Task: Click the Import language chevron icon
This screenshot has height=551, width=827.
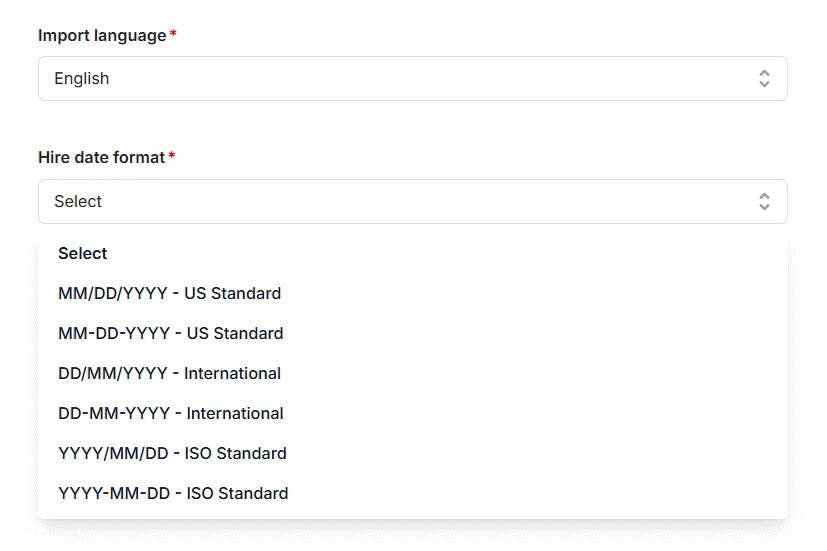Action: tap(764, 79)
